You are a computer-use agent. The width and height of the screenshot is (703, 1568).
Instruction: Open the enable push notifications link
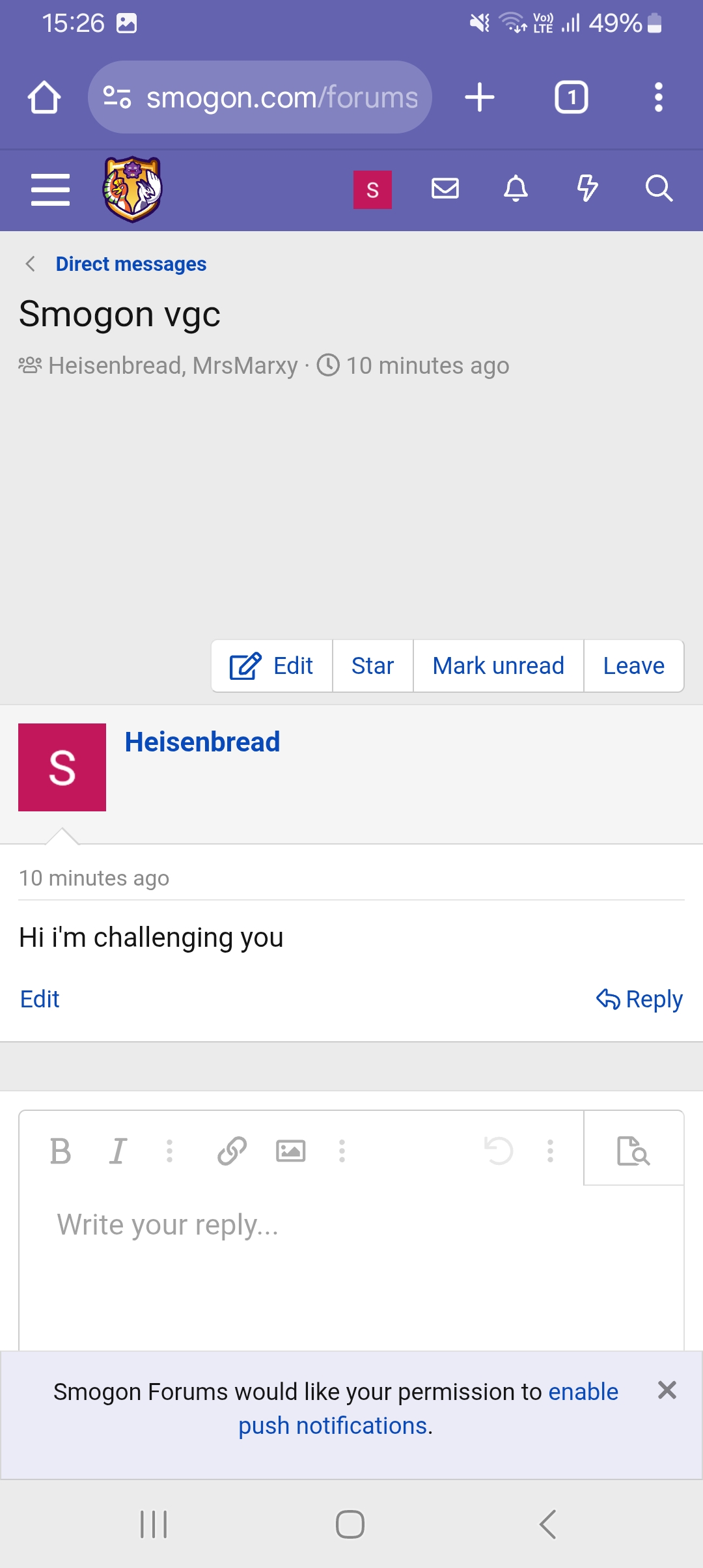(428, 1408)
